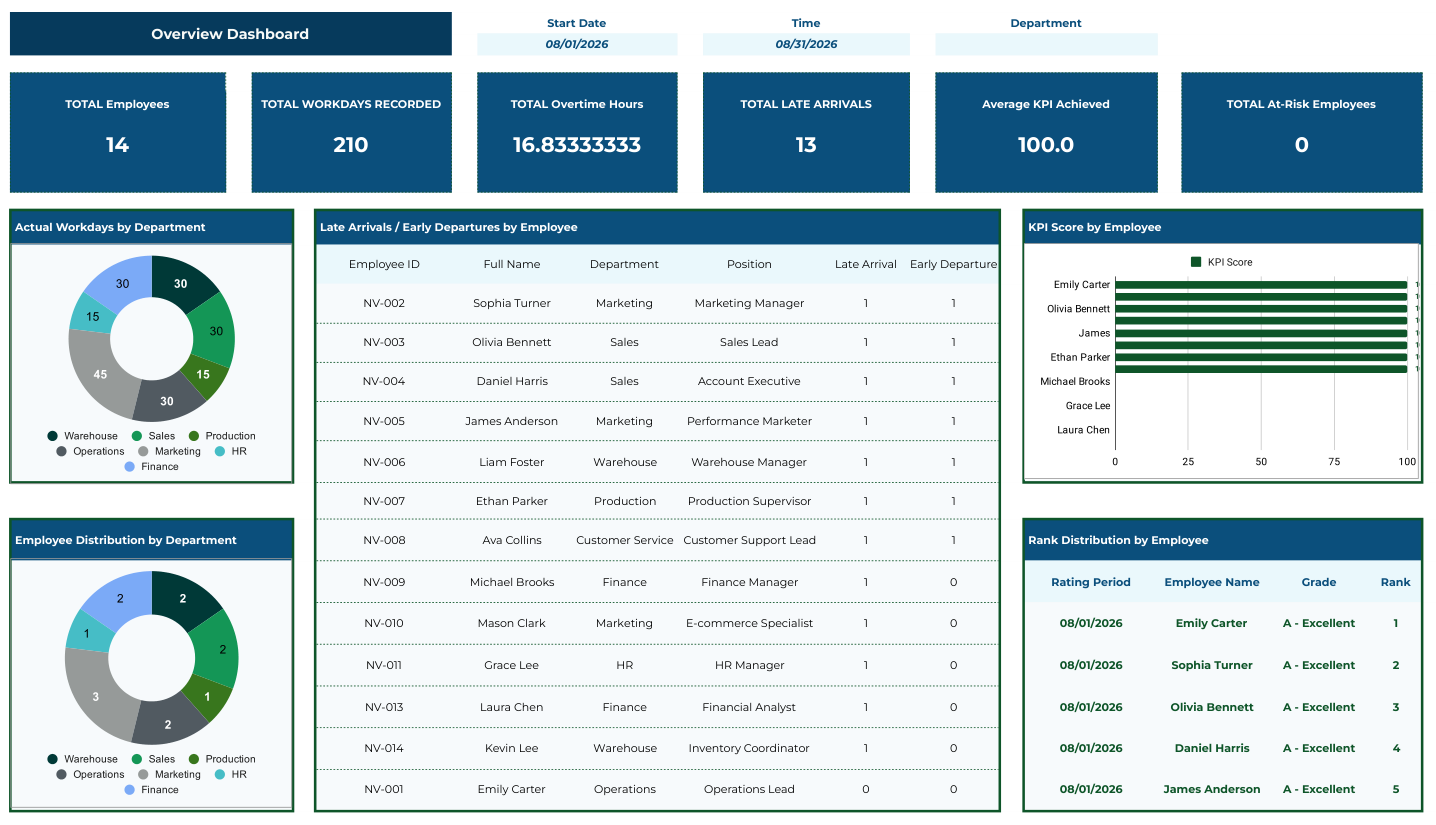Select Daniel Harris in the Rank Distribution table
The height and width of the screenshot is (825, 1436).
point(1212,748)
